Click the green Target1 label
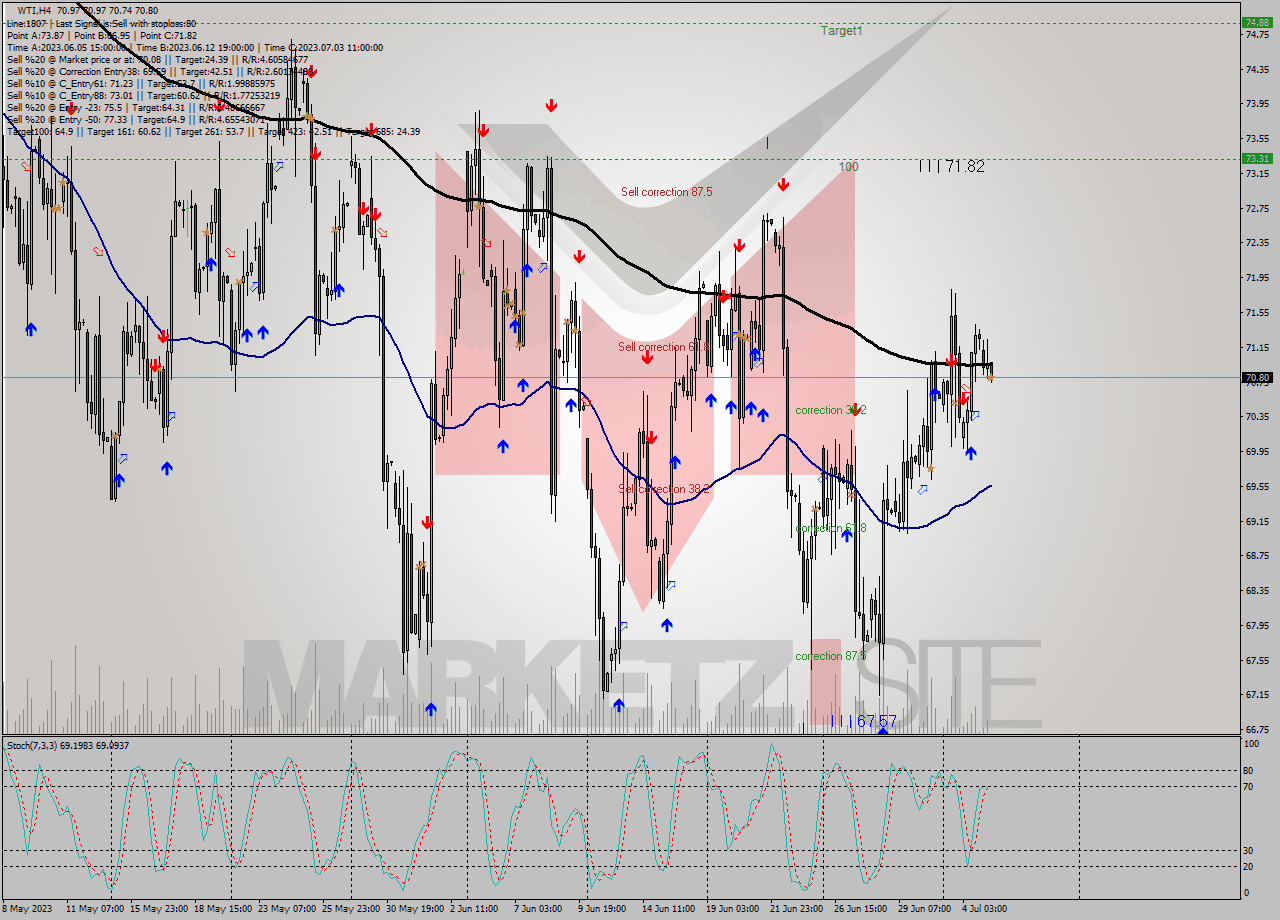This screenshot has height=920, width=1280. tap(841, 31)
